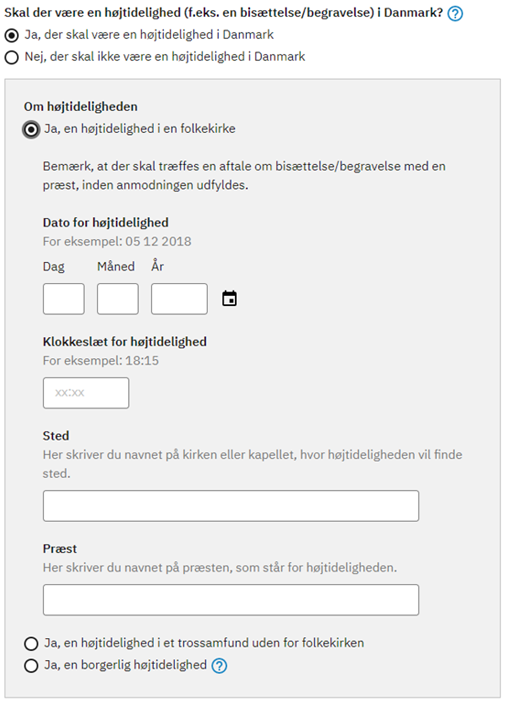Click the Præst name field
Screen dimensions: 506x705
[231, 600]
